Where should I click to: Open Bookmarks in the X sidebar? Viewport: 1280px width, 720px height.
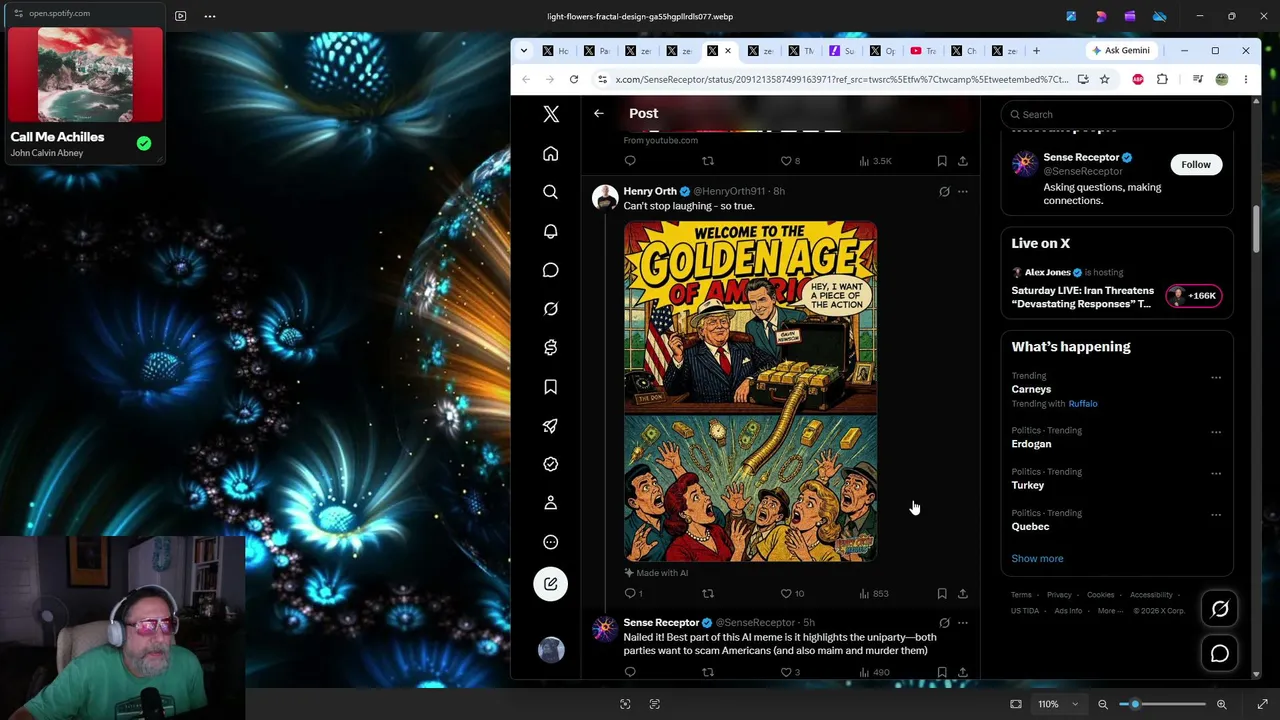pyautogui.click(x=551, y=387)
